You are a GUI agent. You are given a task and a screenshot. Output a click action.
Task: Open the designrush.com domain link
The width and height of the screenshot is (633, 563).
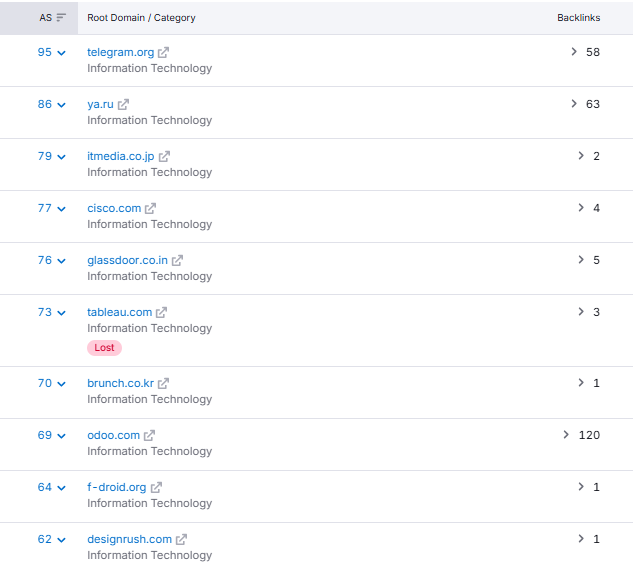click(x=130, y=540)
